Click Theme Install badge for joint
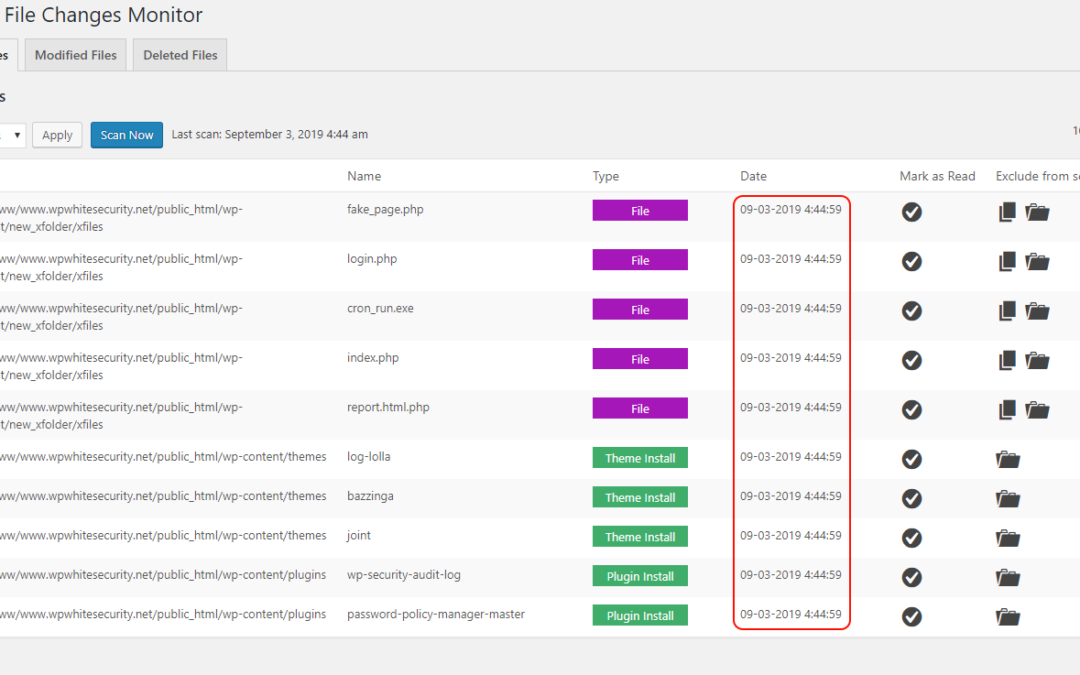The image size is (1080, 675). point(640,537)
